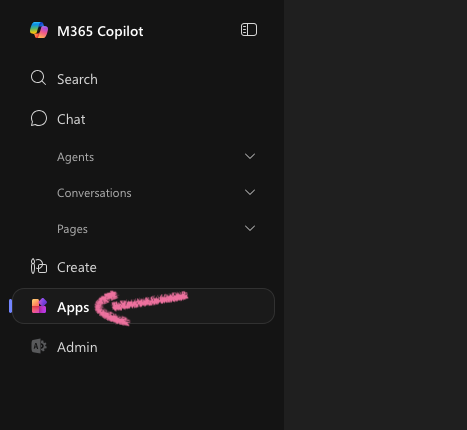Screen dimensions: 467x430
Task: Open the Create label in sidebar
Action: [77, 267]
